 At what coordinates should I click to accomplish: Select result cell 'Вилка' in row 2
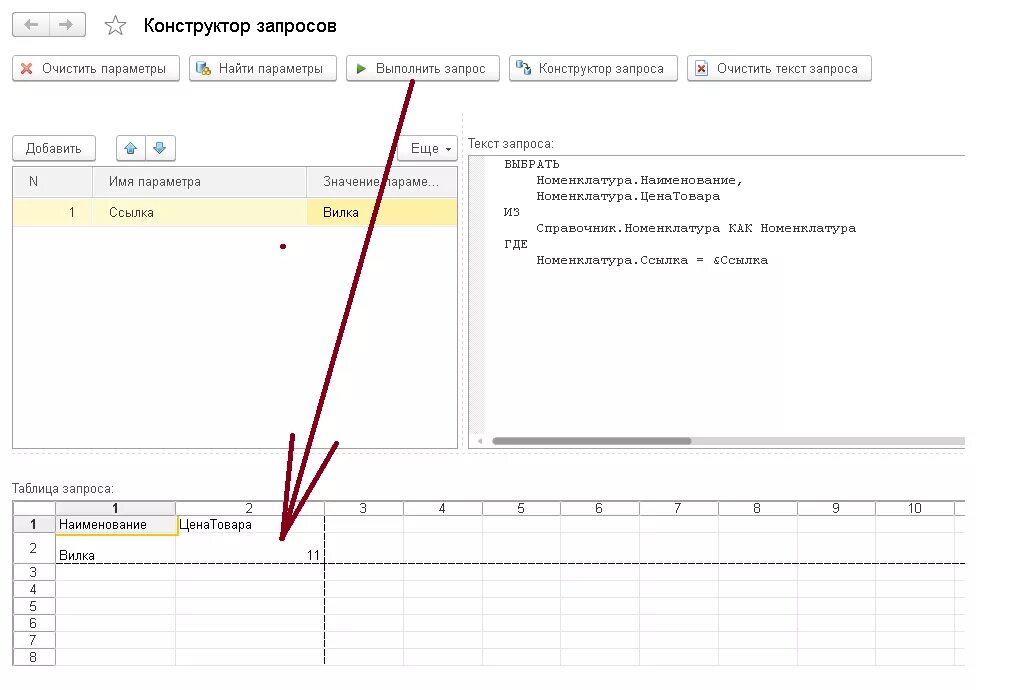point(115,549)
